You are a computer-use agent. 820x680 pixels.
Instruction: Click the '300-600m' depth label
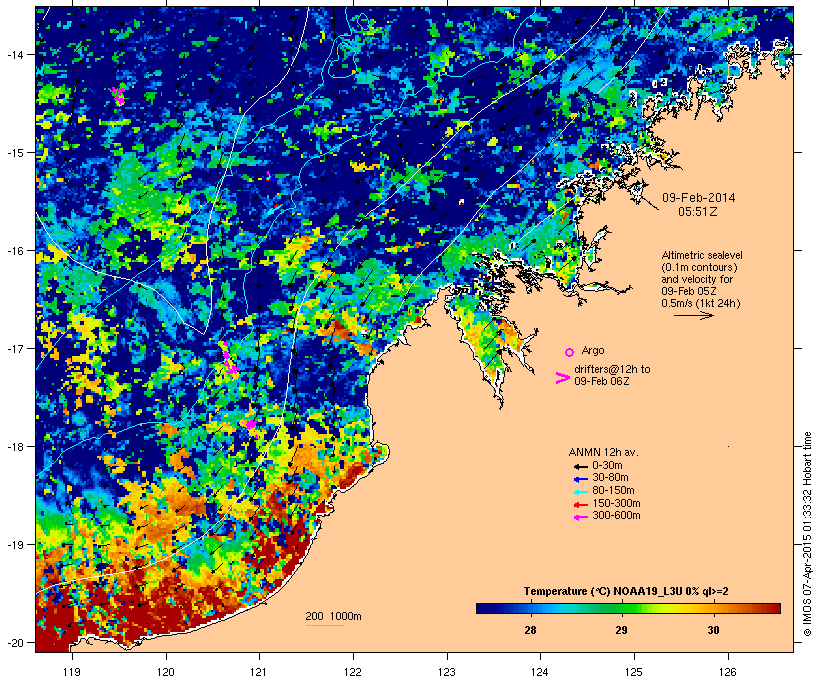[x=616, y=516]
